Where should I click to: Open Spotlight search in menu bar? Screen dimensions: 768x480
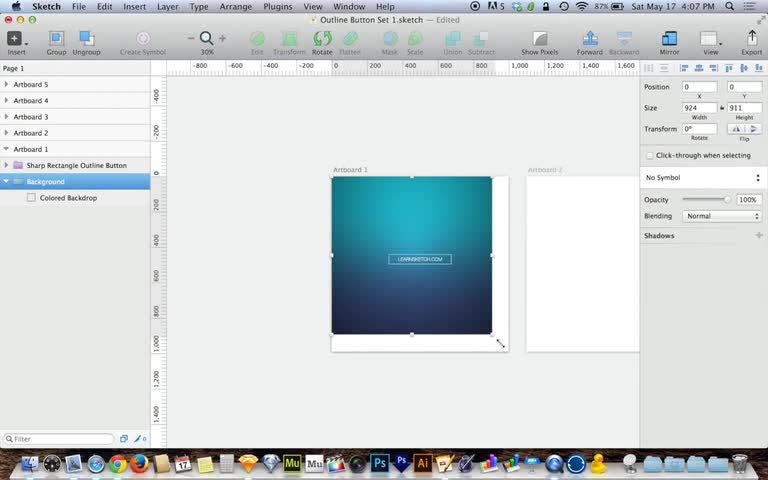729,6
